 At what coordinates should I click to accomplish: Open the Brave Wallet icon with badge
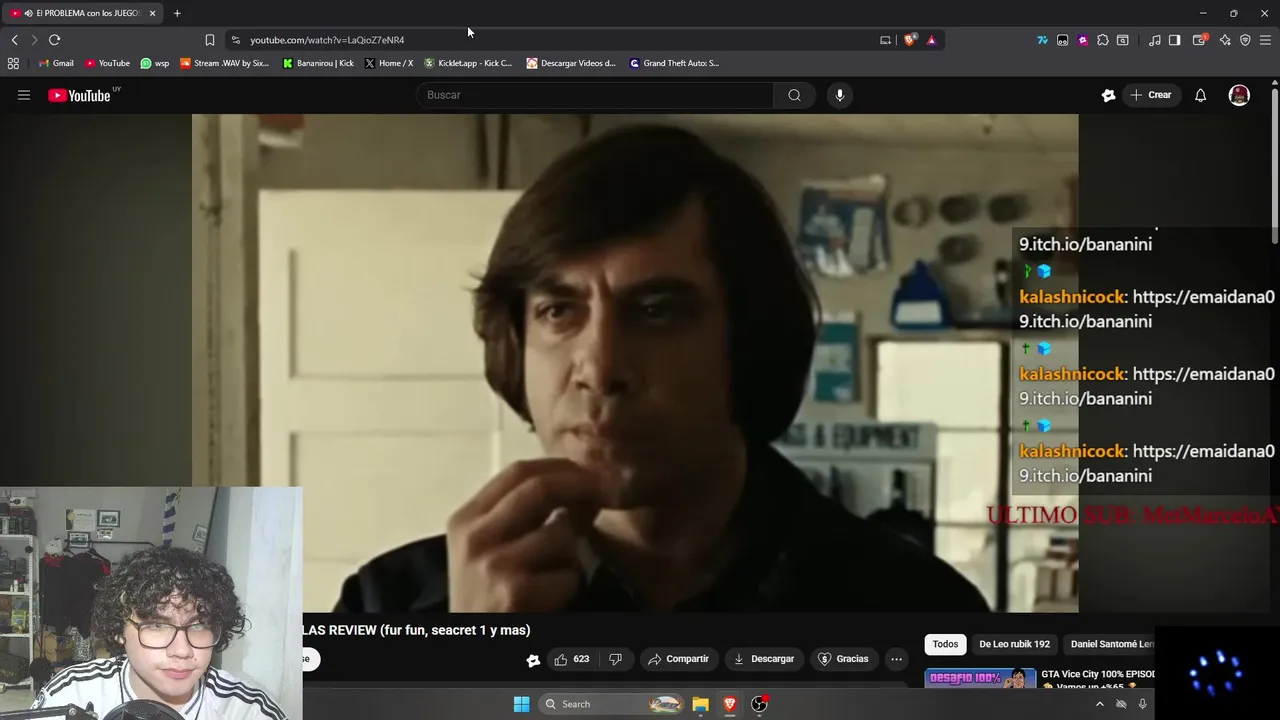point(1199,40)
